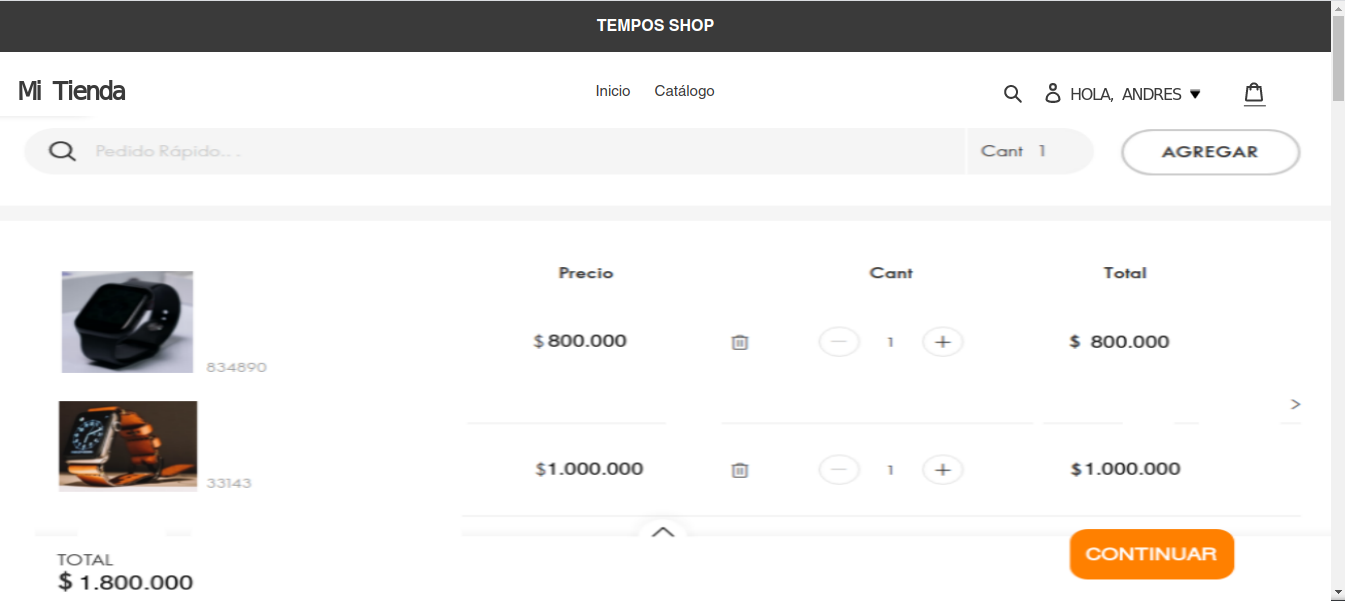Click the header search magnifier icon
This screenshot has height=601, width=1345.
point(1012,94)
